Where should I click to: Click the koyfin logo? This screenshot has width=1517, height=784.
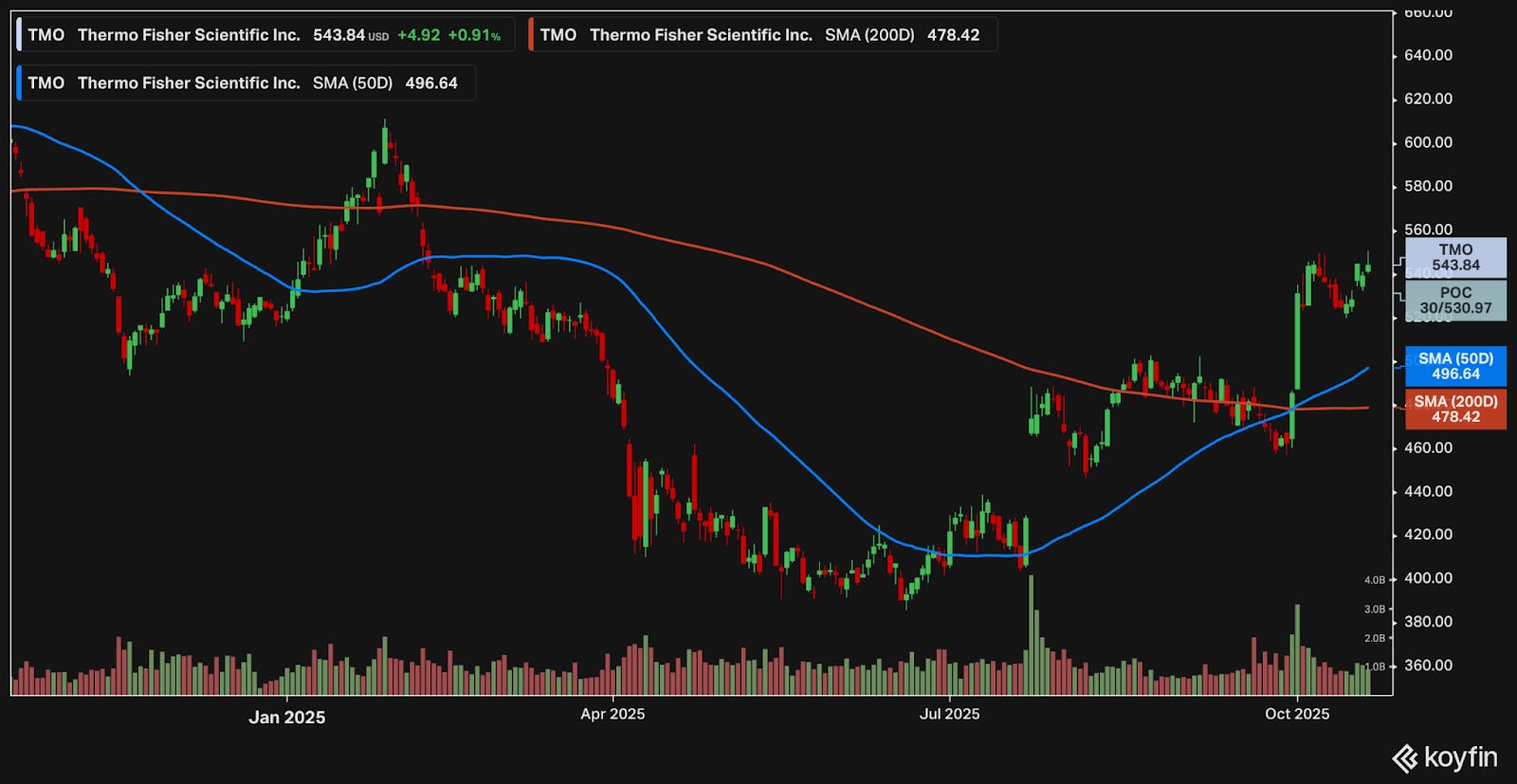(1445, 757)
